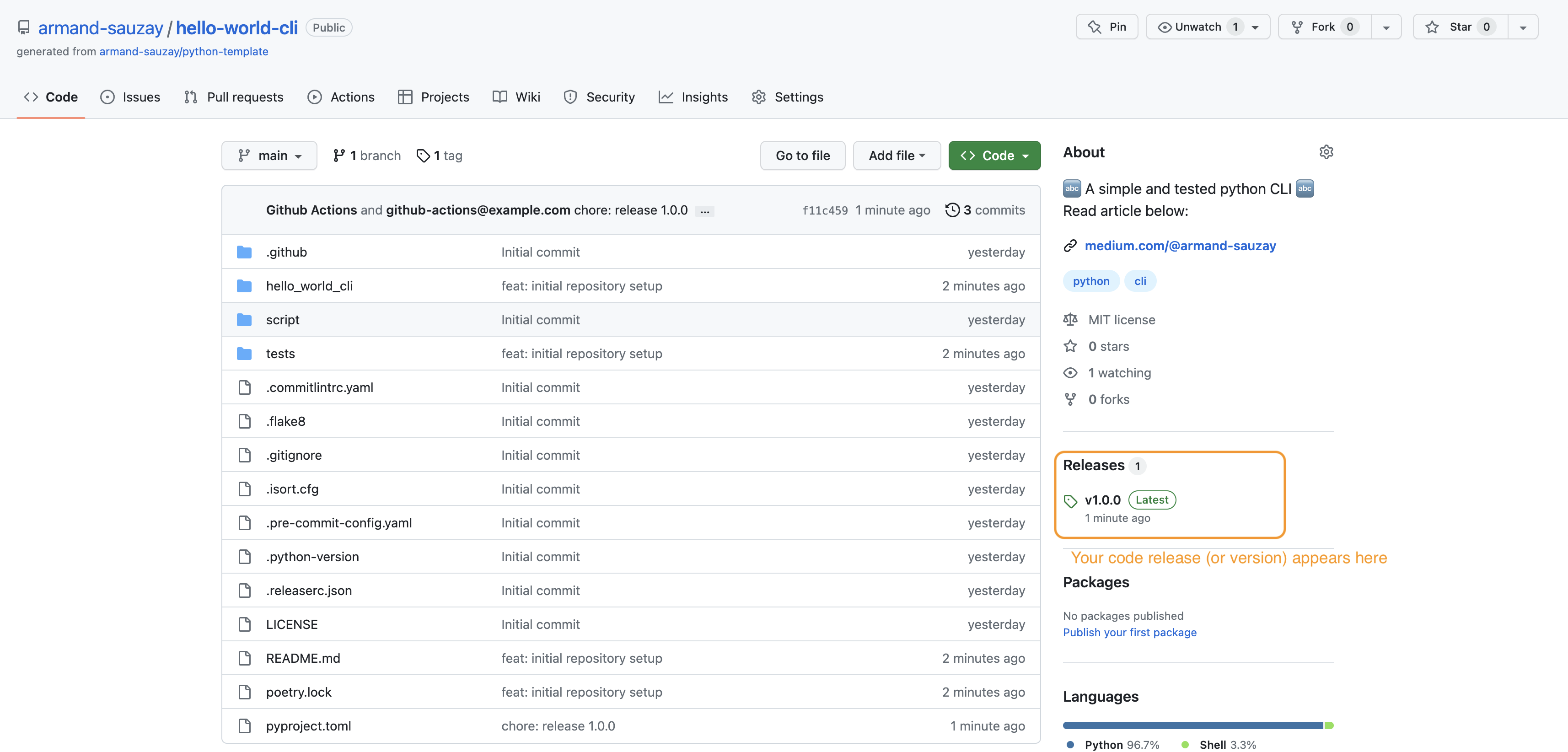Open the Actions tab
This screenshot has width=1568, height=752.
pyautogui.click(x=341, y=97)
